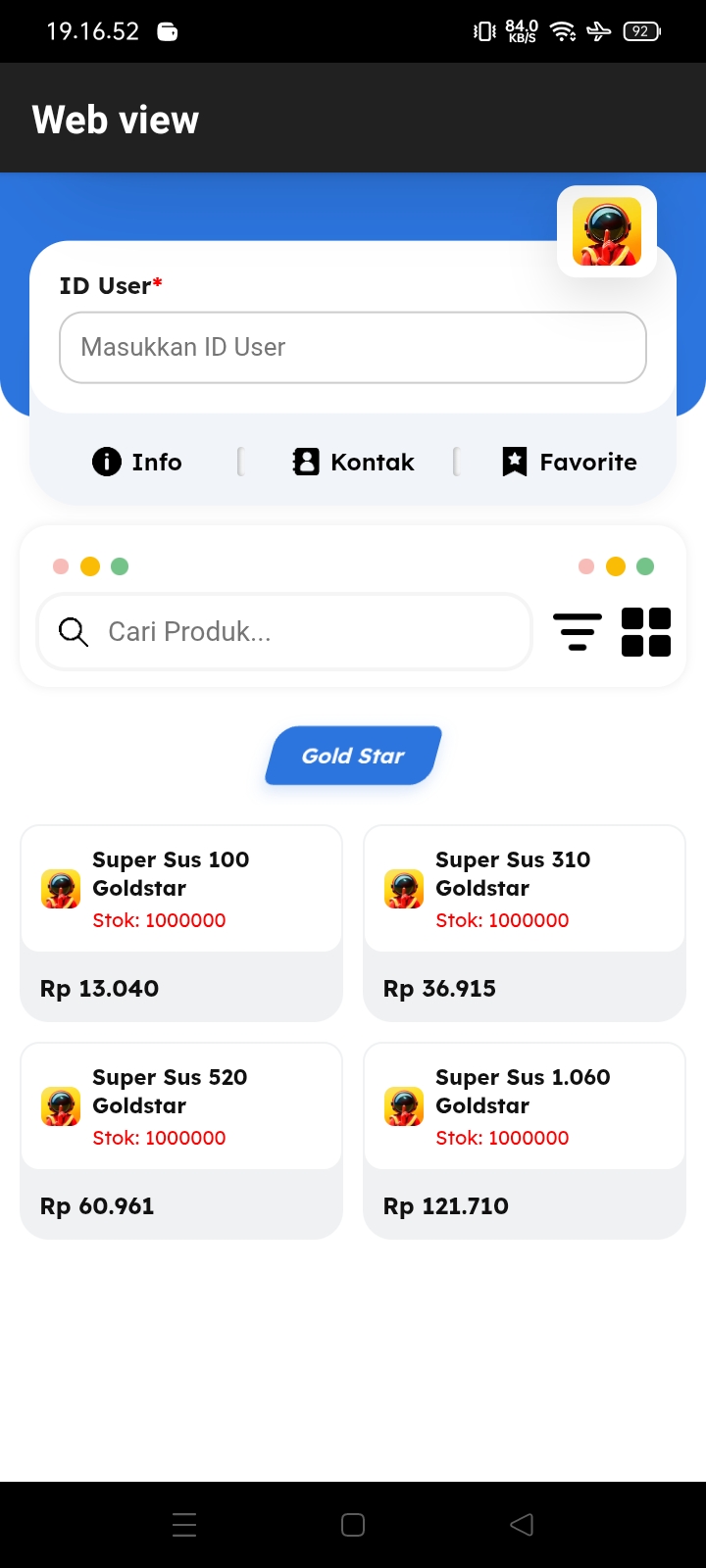Focus the Masukkan ID User field
The width and height of the screenshot is (706, 1568).
[353, 347]
